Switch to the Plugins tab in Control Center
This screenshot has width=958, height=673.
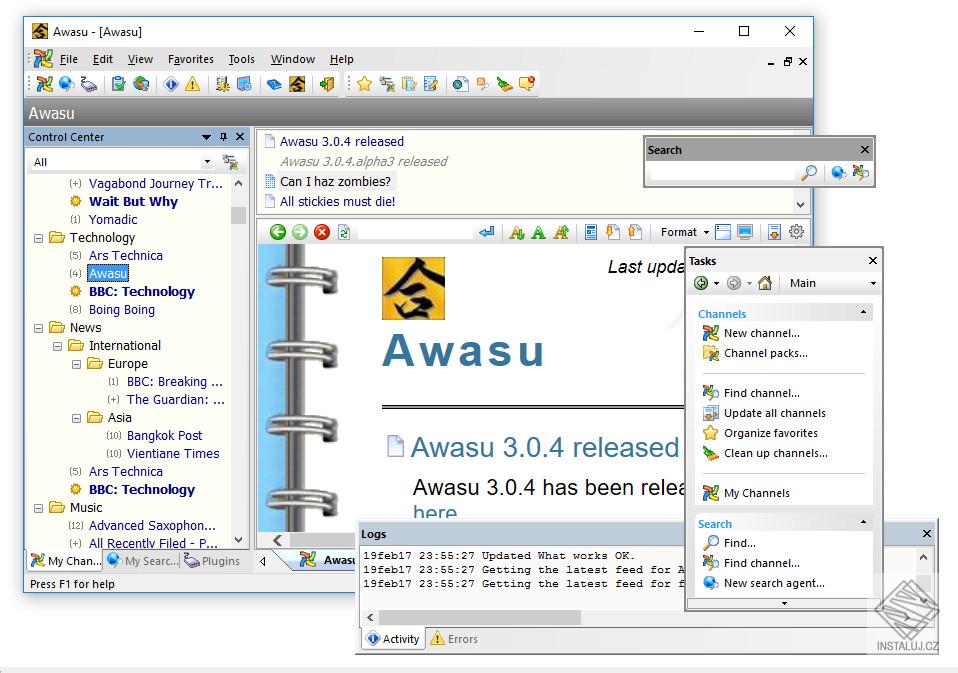[211, 561]
